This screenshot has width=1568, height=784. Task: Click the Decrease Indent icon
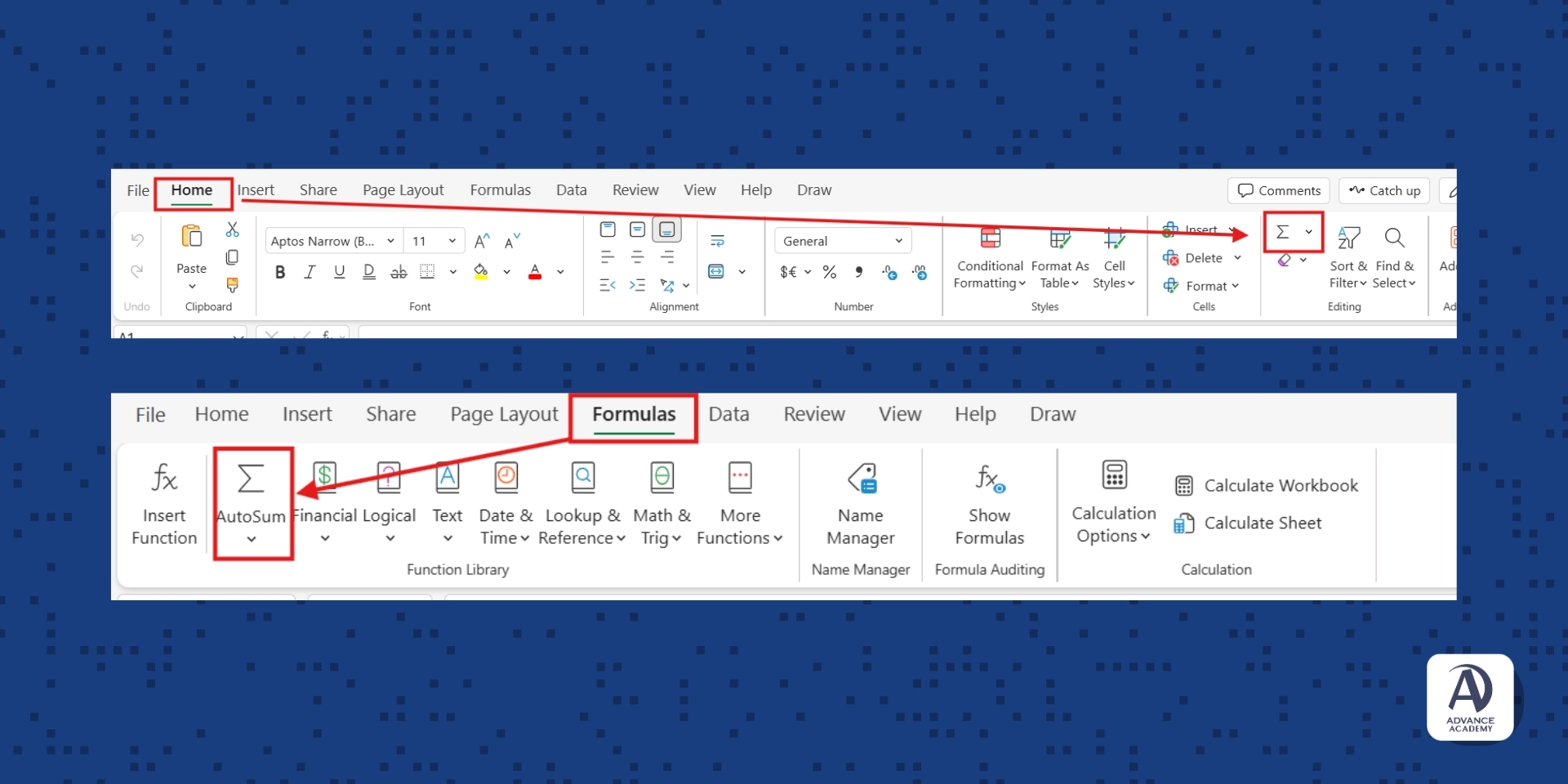point(608,285)
